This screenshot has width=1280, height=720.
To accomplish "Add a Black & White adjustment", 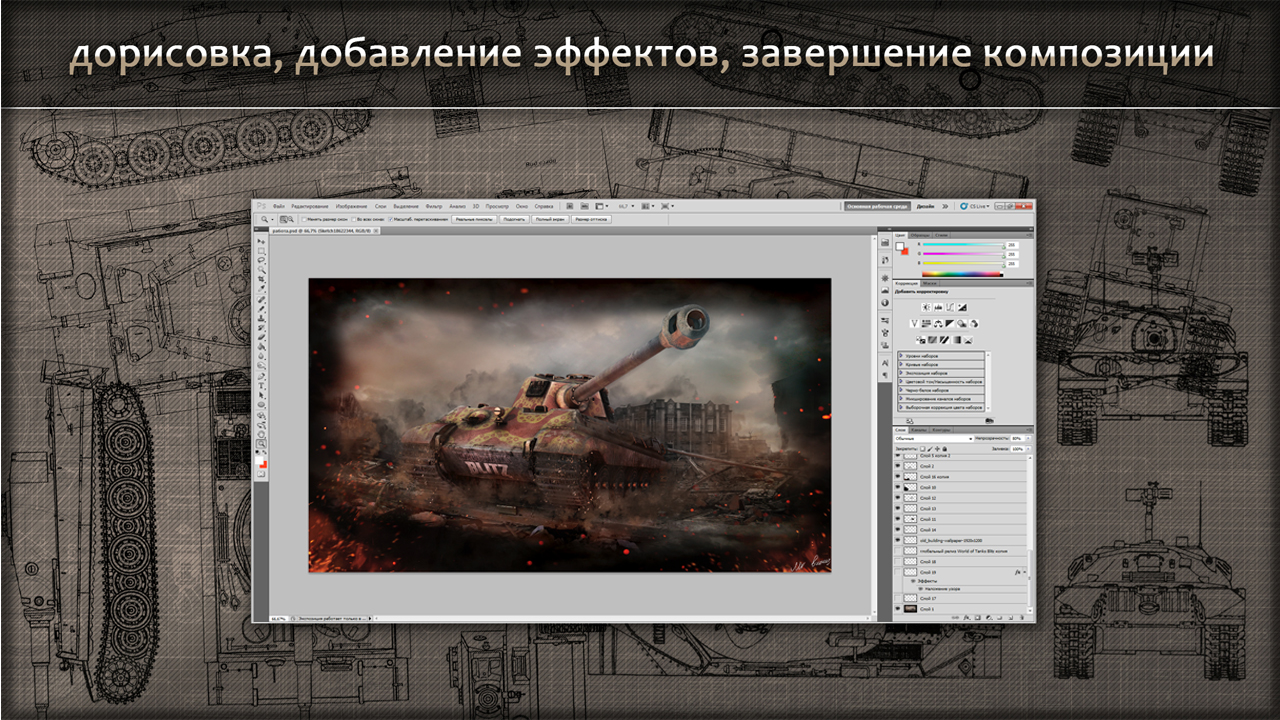I will pyautogui.click(x=950, y=323).
